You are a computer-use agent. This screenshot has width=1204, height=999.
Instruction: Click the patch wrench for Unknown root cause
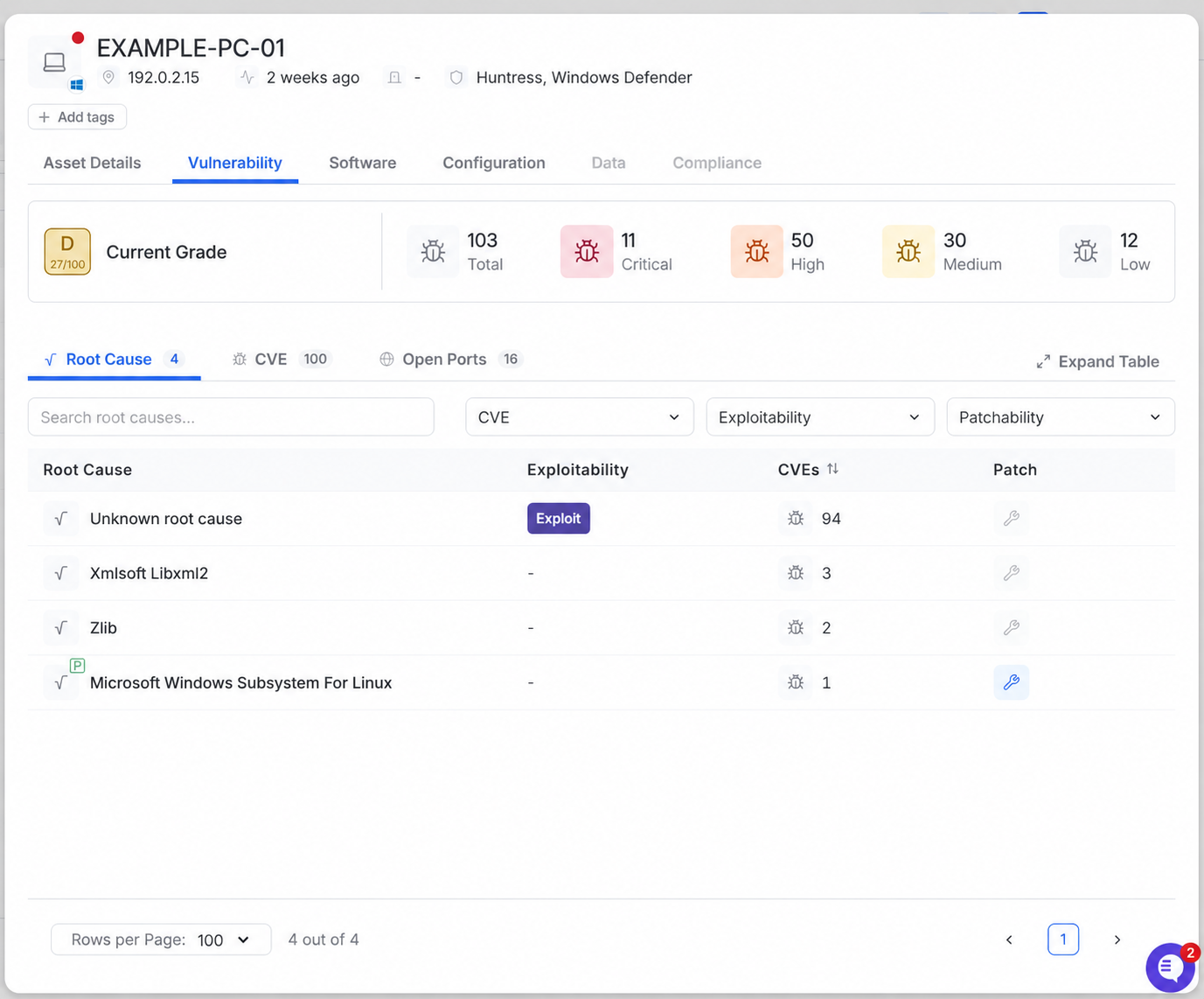pos(1011,518)
